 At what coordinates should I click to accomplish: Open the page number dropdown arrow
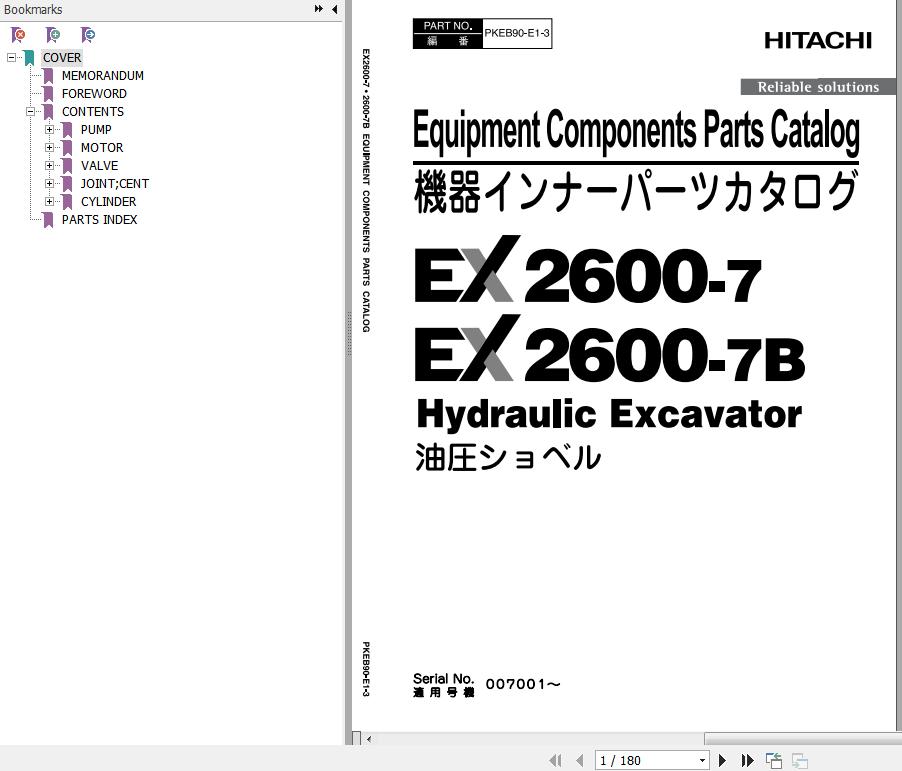[x=702, y=761]
